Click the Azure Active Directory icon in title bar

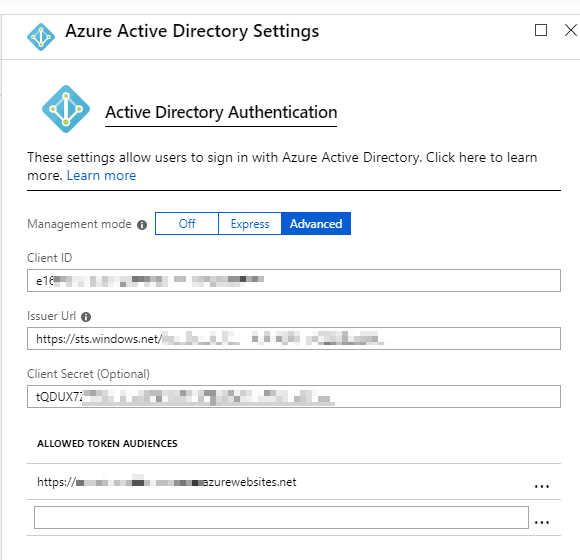(41, 37)
